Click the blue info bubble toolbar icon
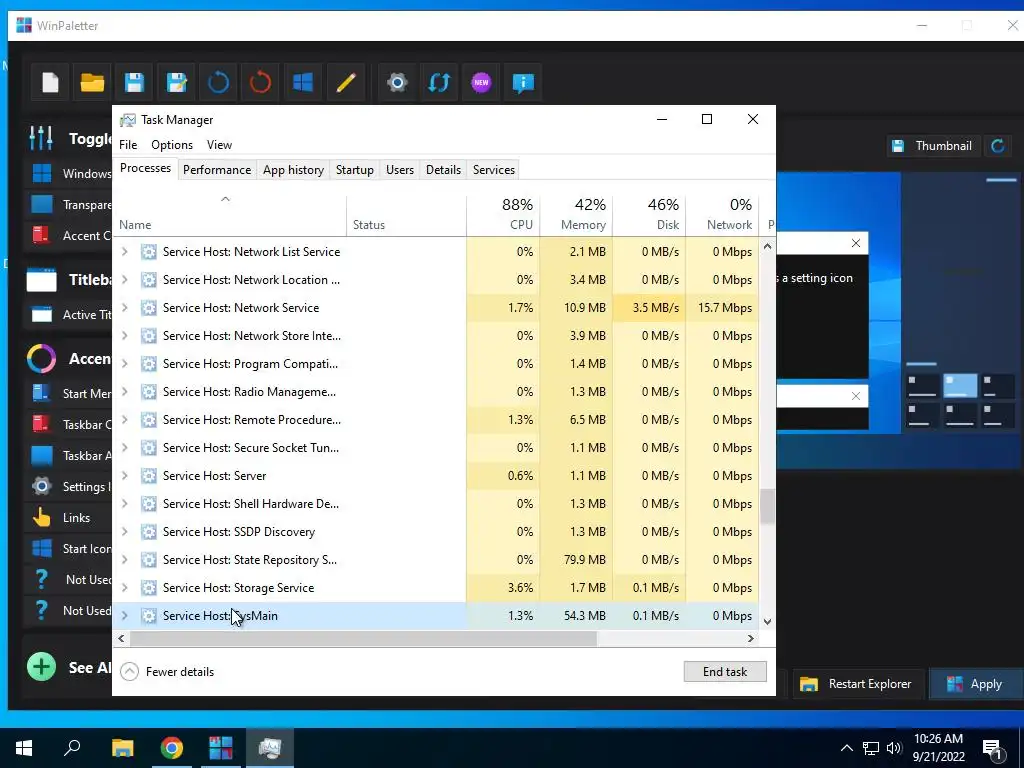This screenshot has height=768, width=1024. [x=523, y=82]
